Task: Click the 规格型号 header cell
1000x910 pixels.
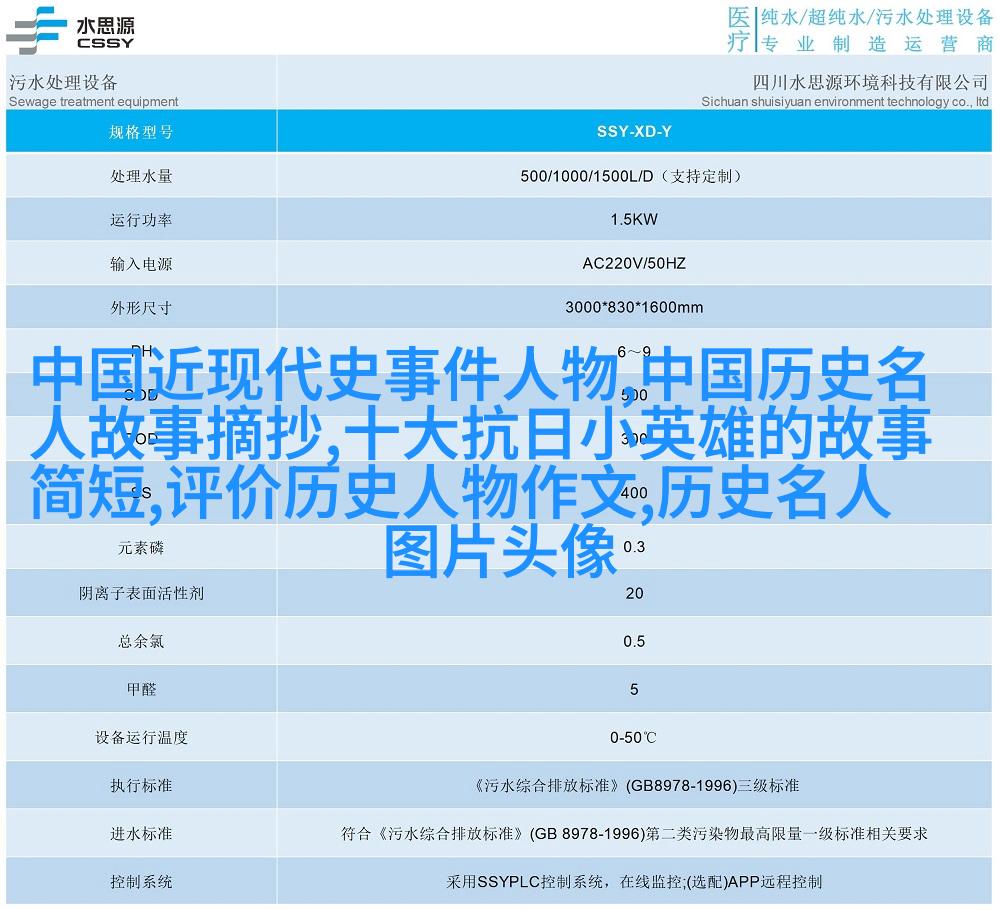Action: tap(141, 132)
